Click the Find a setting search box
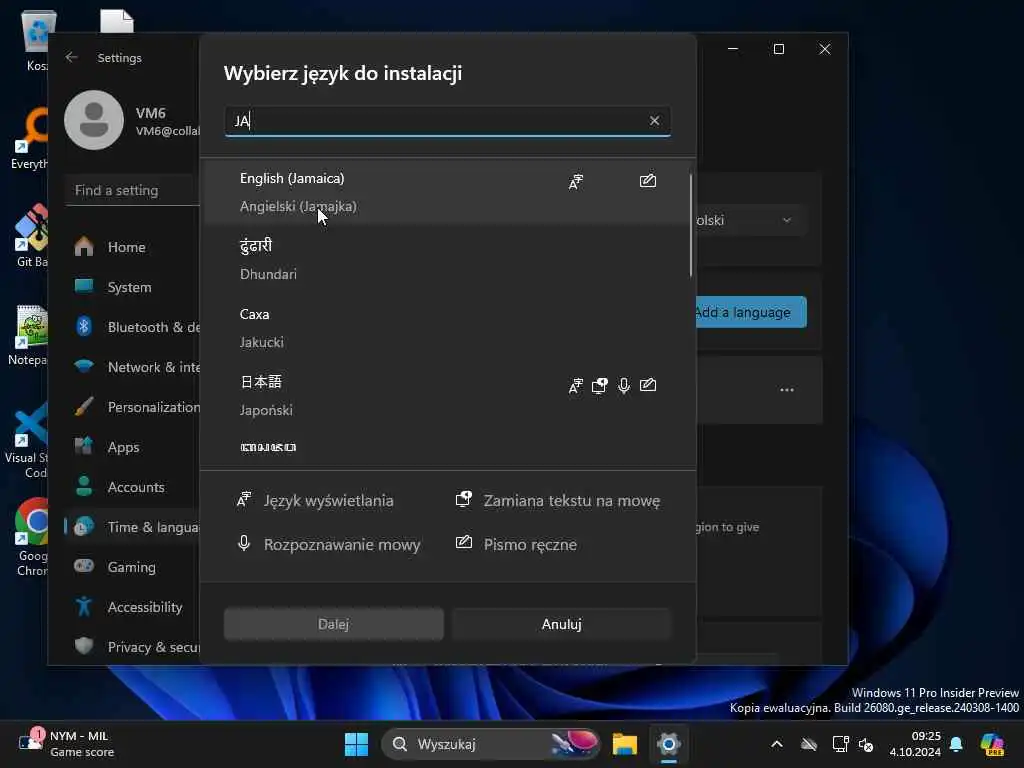The height and width of the screenshot is (768, 1024). [133, 190]
